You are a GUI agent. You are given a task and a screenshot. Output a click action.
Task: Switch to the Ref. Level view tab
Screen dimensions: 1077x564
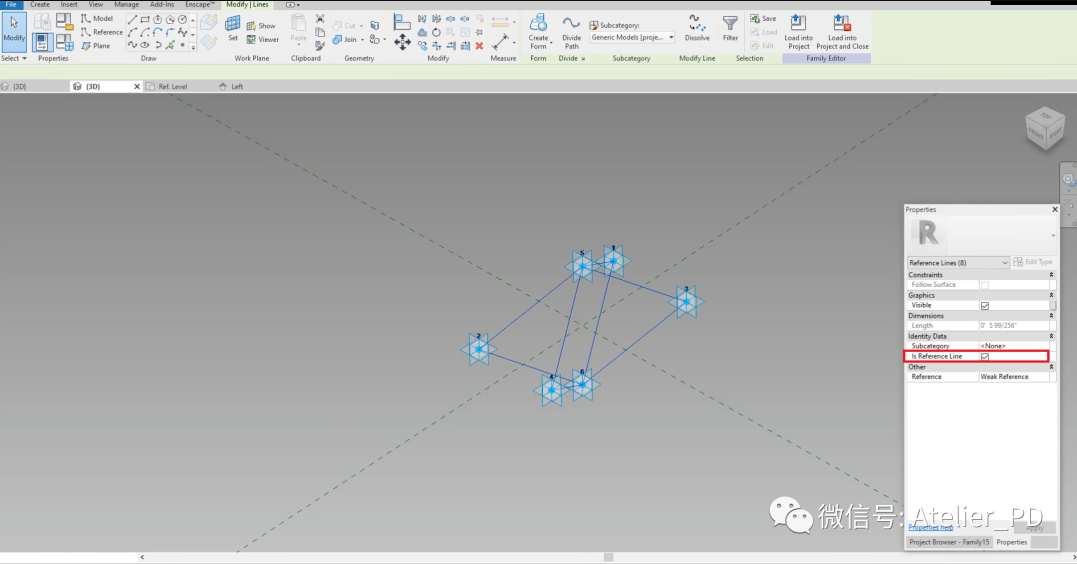tap(172, 87)
